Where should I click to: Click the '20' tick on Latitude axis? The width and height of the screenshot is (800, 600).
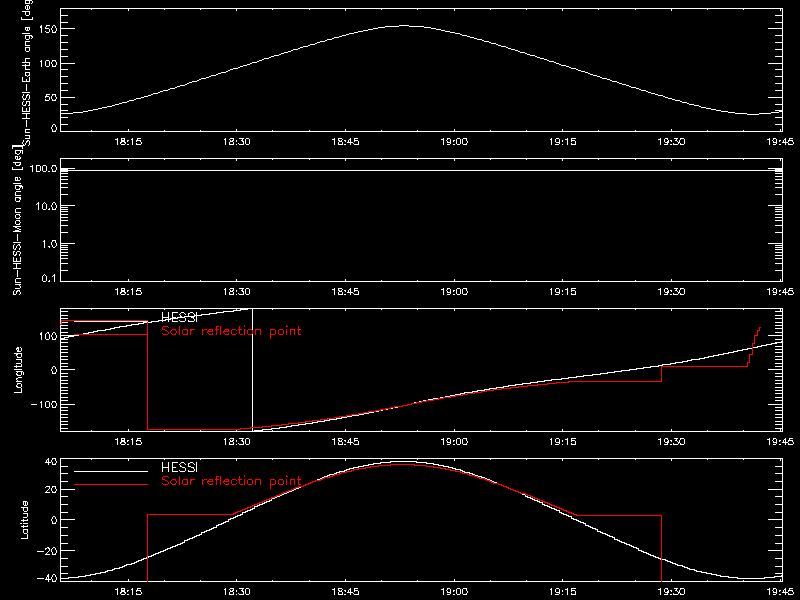[x=51, y=490]
